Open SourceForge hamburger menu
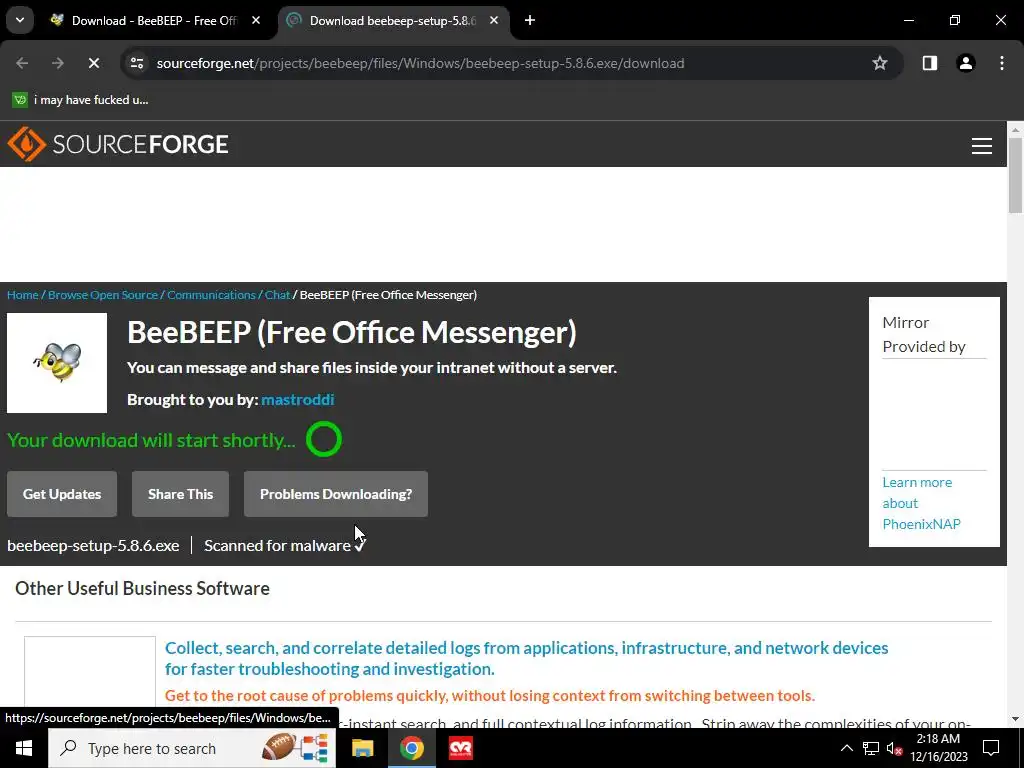 click(982, 145)
